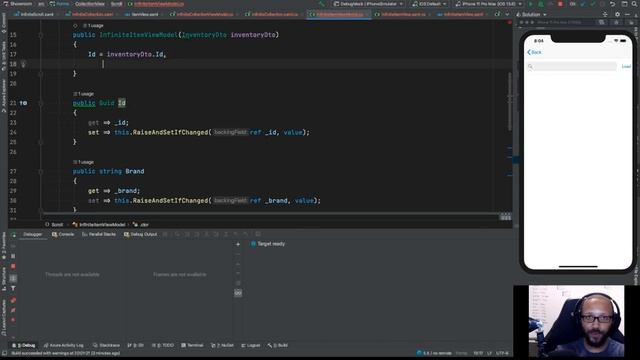
Task: Open the Terminal tool window
Action: coord(192,345)
